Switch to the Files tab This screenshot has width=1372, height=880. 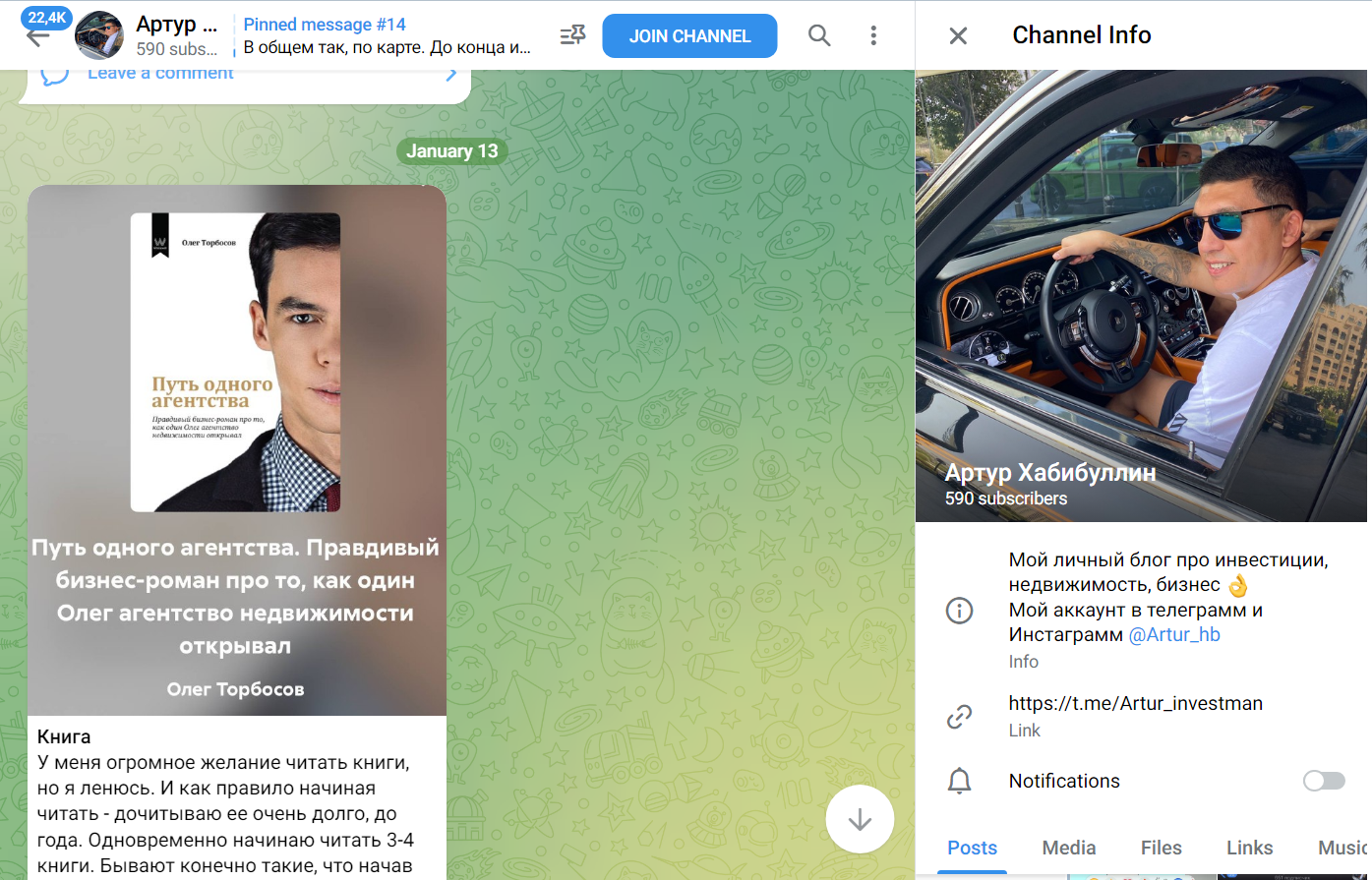pos(1161,848)
